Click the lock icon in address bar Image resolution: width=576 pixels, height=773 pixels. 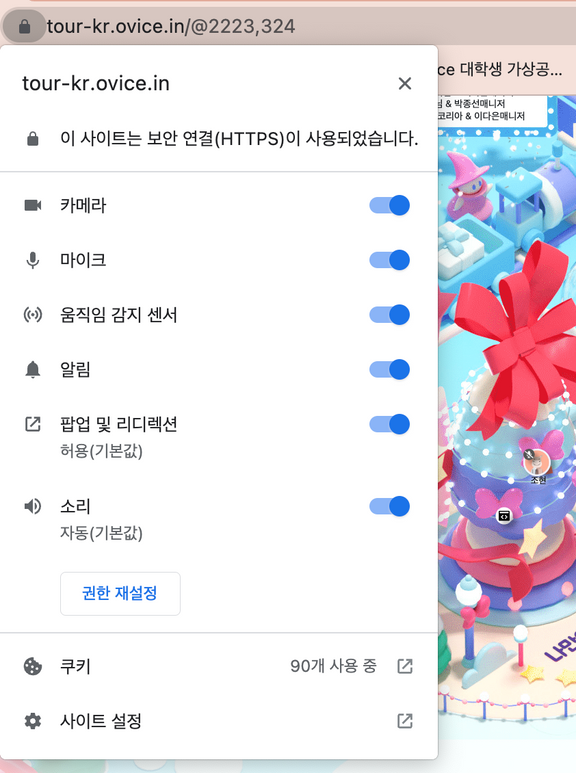24,26
